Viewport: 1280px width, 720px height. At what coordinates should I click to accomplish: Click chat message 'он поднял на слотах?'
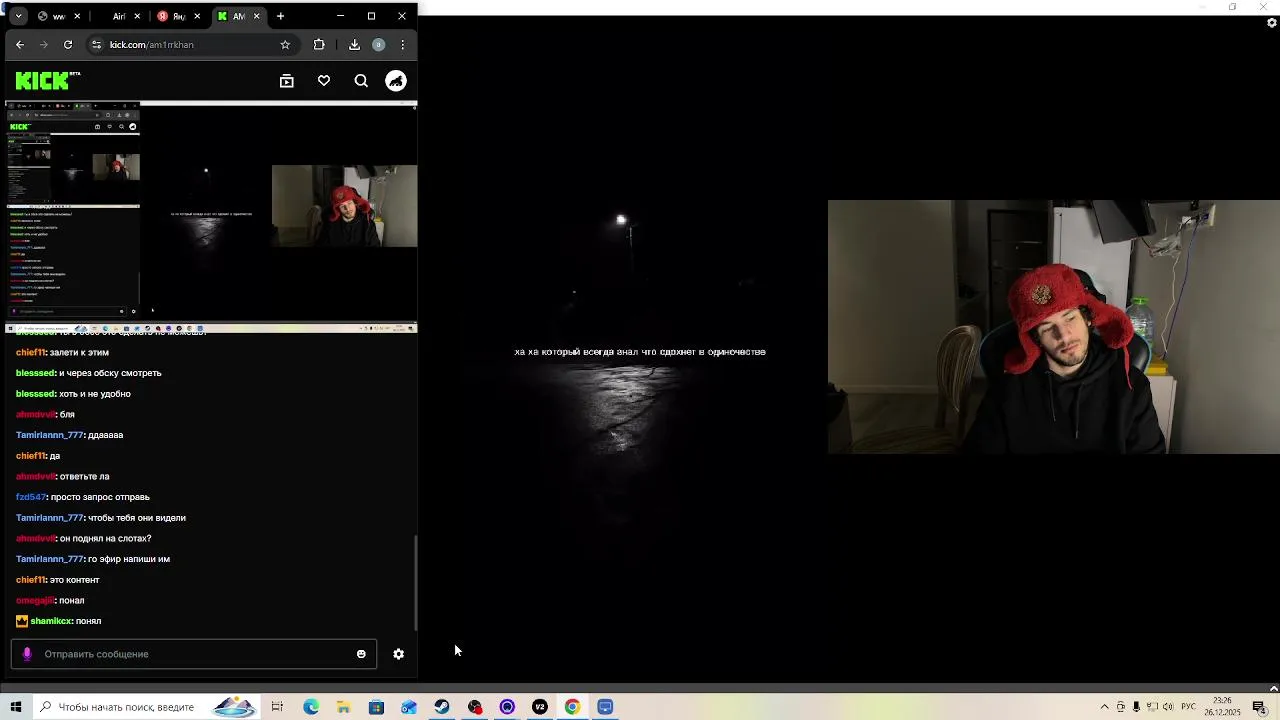tap(106, 538)
